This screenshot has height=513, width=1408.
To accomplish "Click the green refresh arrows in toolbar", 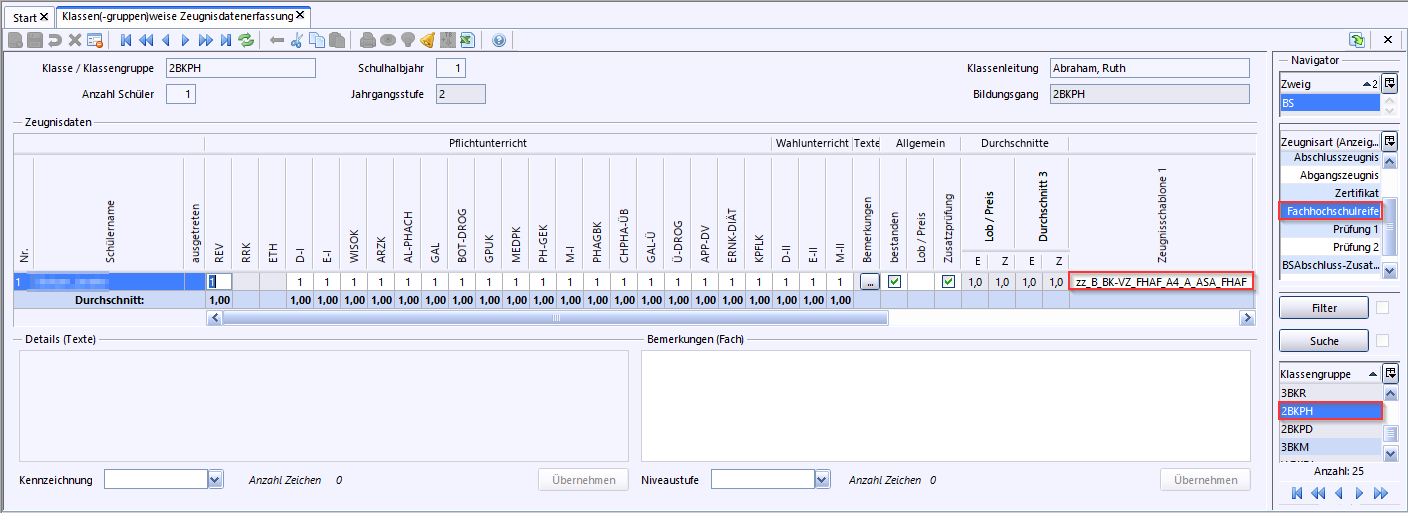I will [246, 40].
